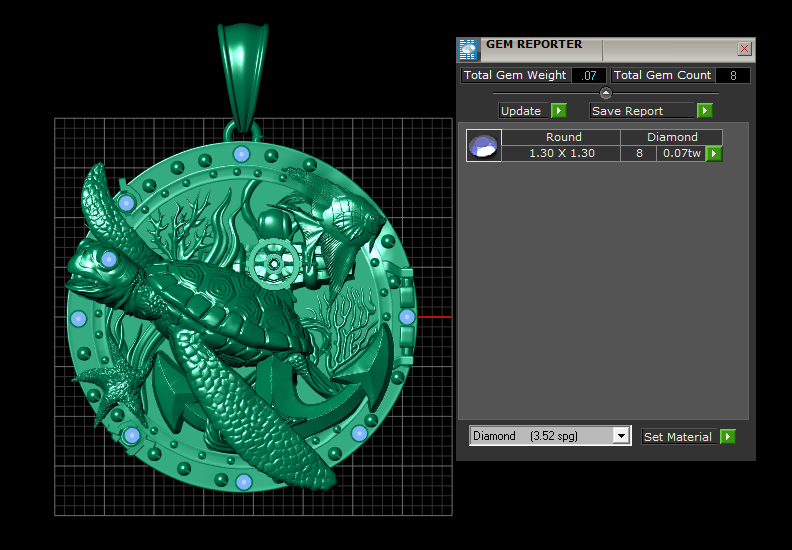Click green arrow next to Set Material
This screenshot has width=792, height=550.
[727, 436]
